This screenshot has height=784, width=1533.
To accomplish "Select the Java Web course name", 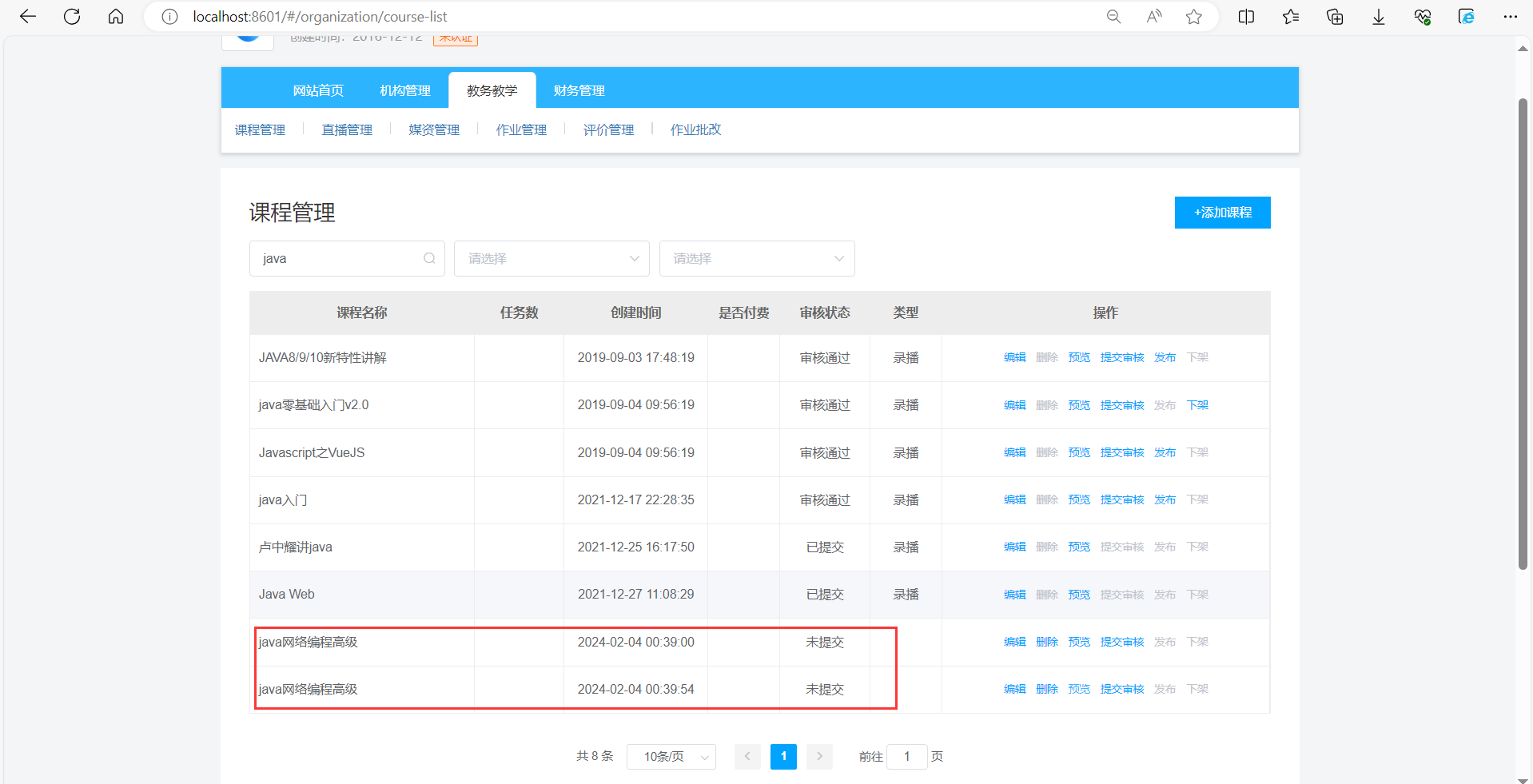I will click(x=287, y=595).
